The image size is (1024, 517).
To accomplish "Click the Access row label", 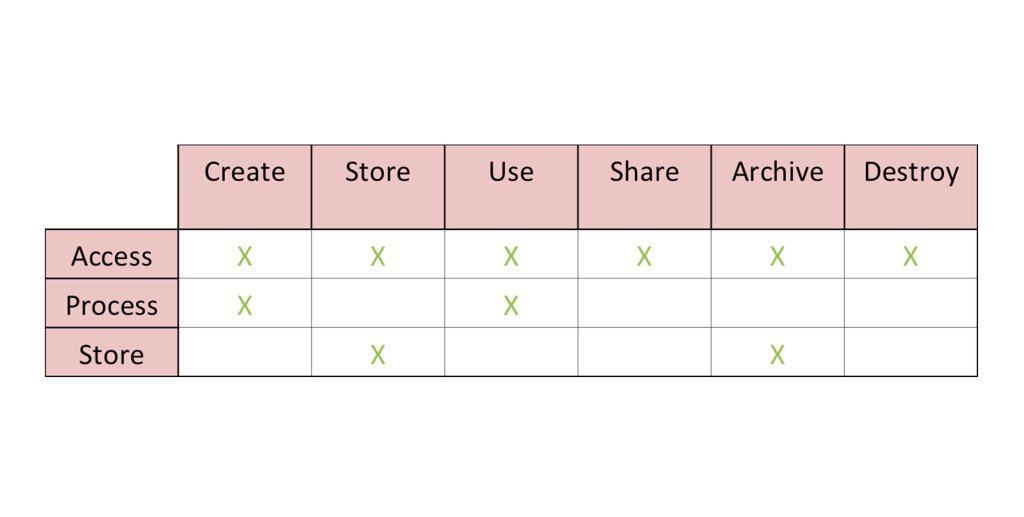I will click(x=112, y=254).
